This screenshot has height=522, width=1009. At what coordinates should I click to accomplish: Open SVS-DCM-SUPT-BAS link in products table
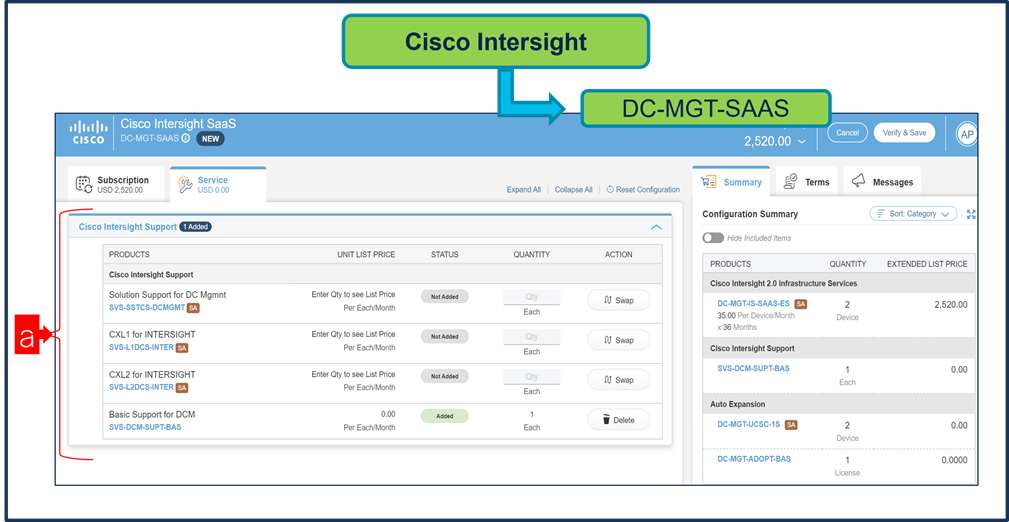point(145,427)
